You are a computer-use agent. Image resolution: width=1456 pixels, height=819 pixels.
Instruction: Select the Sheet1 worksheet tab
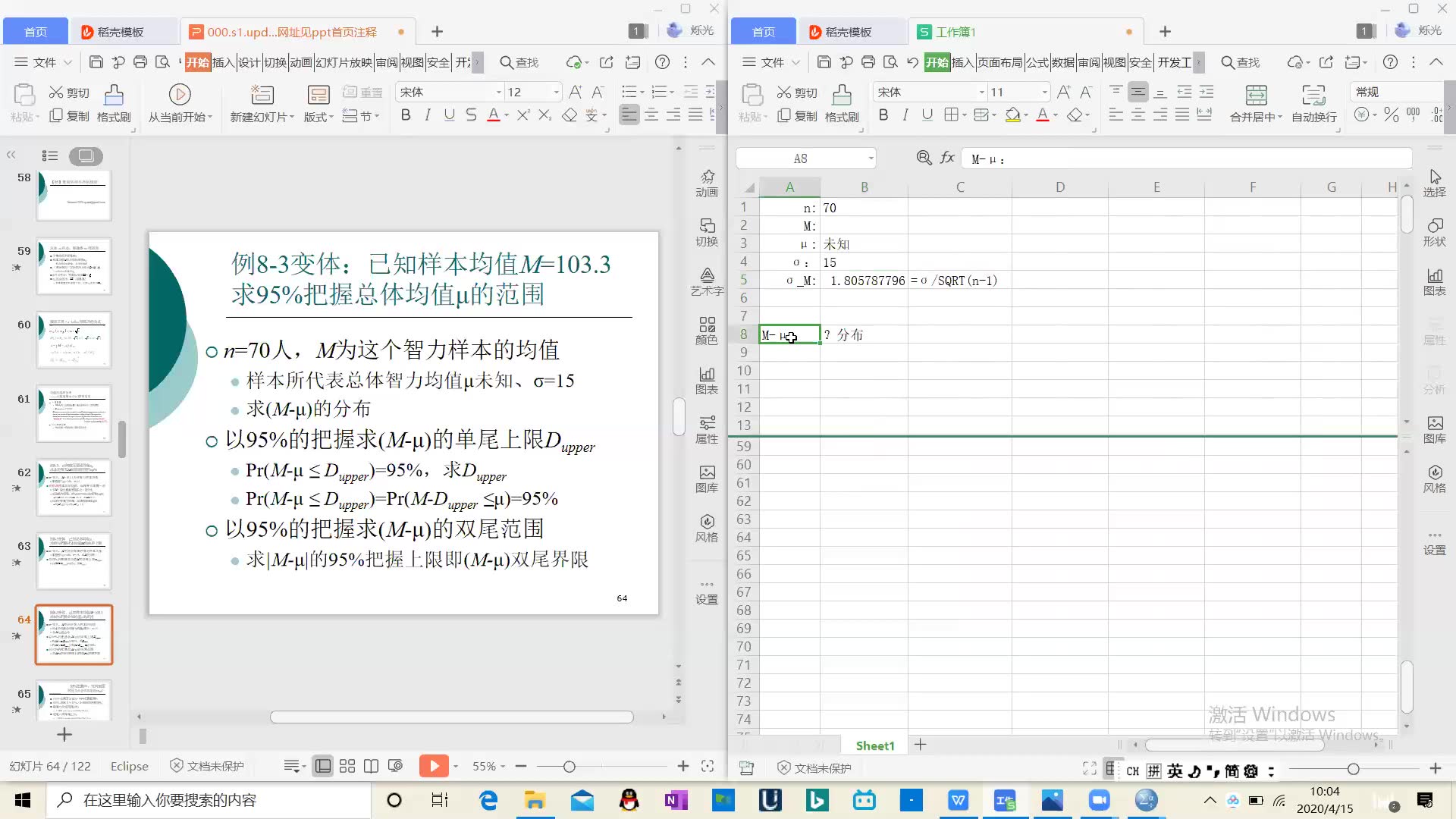click(x=875, y=745)
